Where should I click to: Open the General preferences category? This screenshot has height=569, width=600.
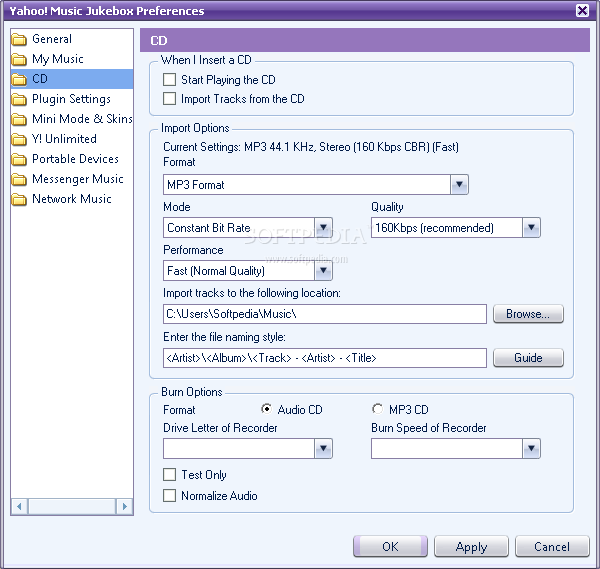tap(52, 39)
